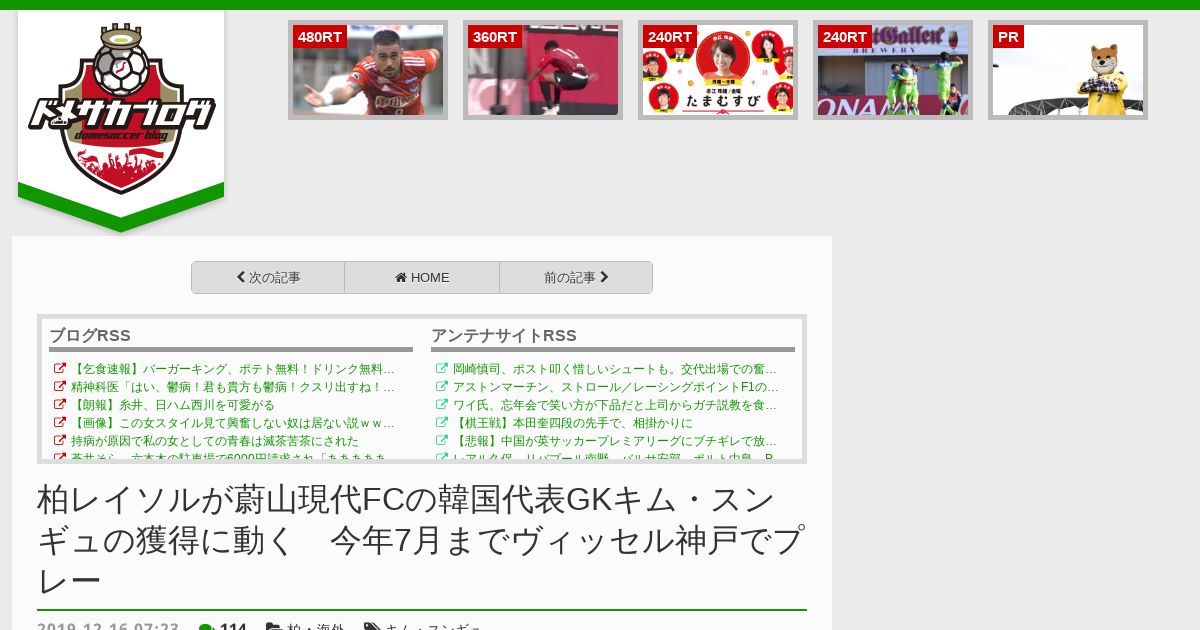This screenshot has width=1200, height=630.
Task: Open the 360RT red-kit player thumbnail
Action: pos(543,70)
